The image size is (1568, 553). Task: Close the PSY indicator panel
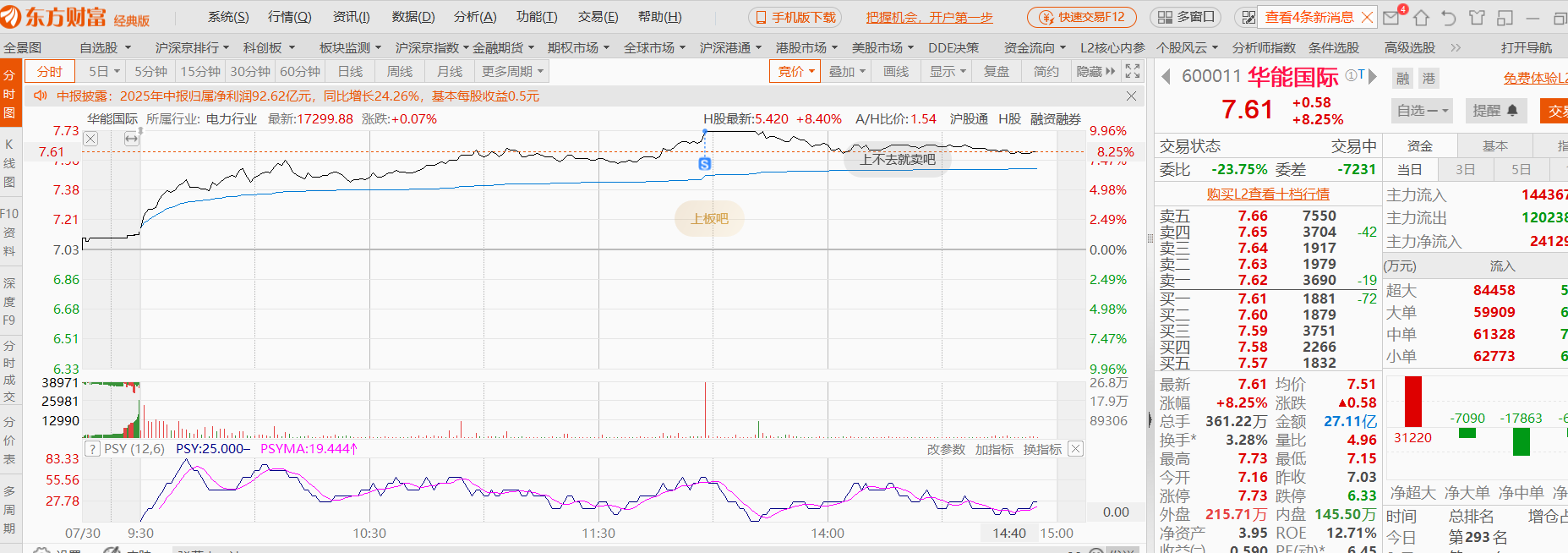(1075, 449)
